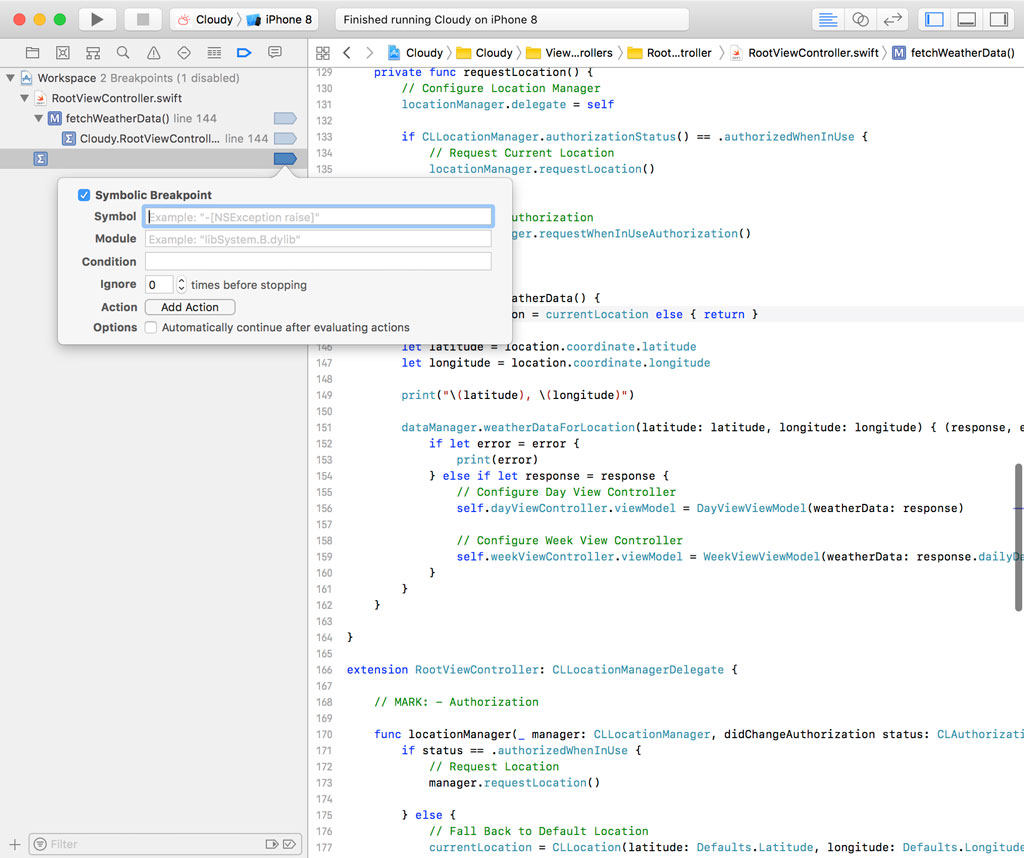Uncheck the Symbolic Breakpoint checkbox
The width and height of the screenshot is (1024, 858).
tap(84, 195)
